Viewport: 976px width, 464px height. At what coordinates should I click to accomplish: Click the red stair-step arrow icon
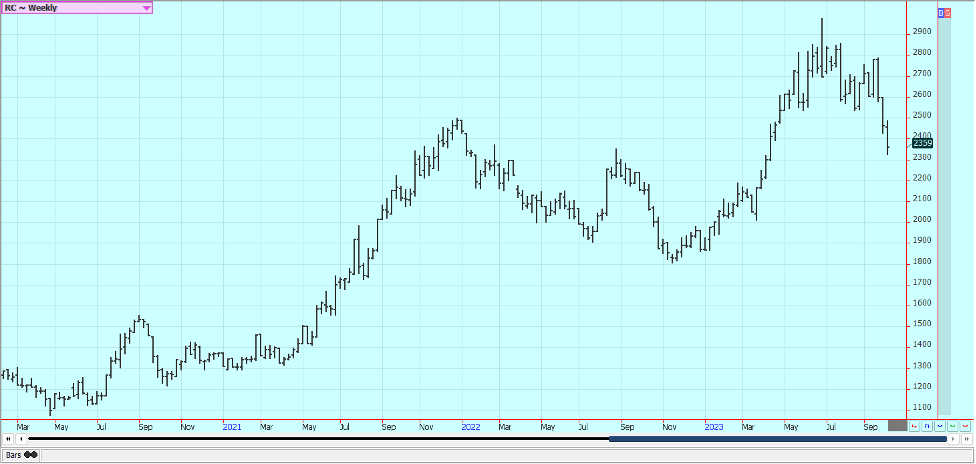(x=914, y=426)
